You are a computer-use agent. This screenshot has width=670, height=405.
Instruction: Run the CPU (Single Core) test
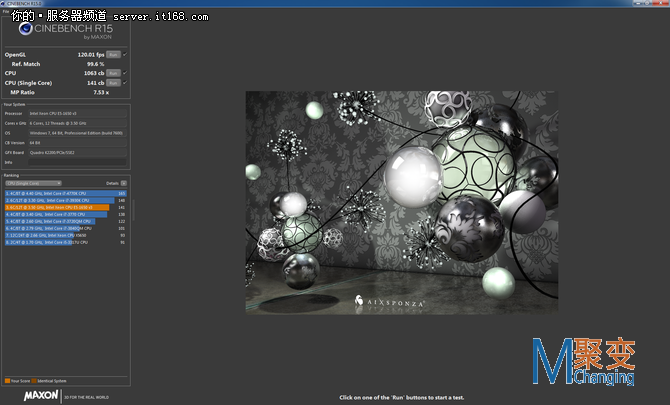coord(113,83)
